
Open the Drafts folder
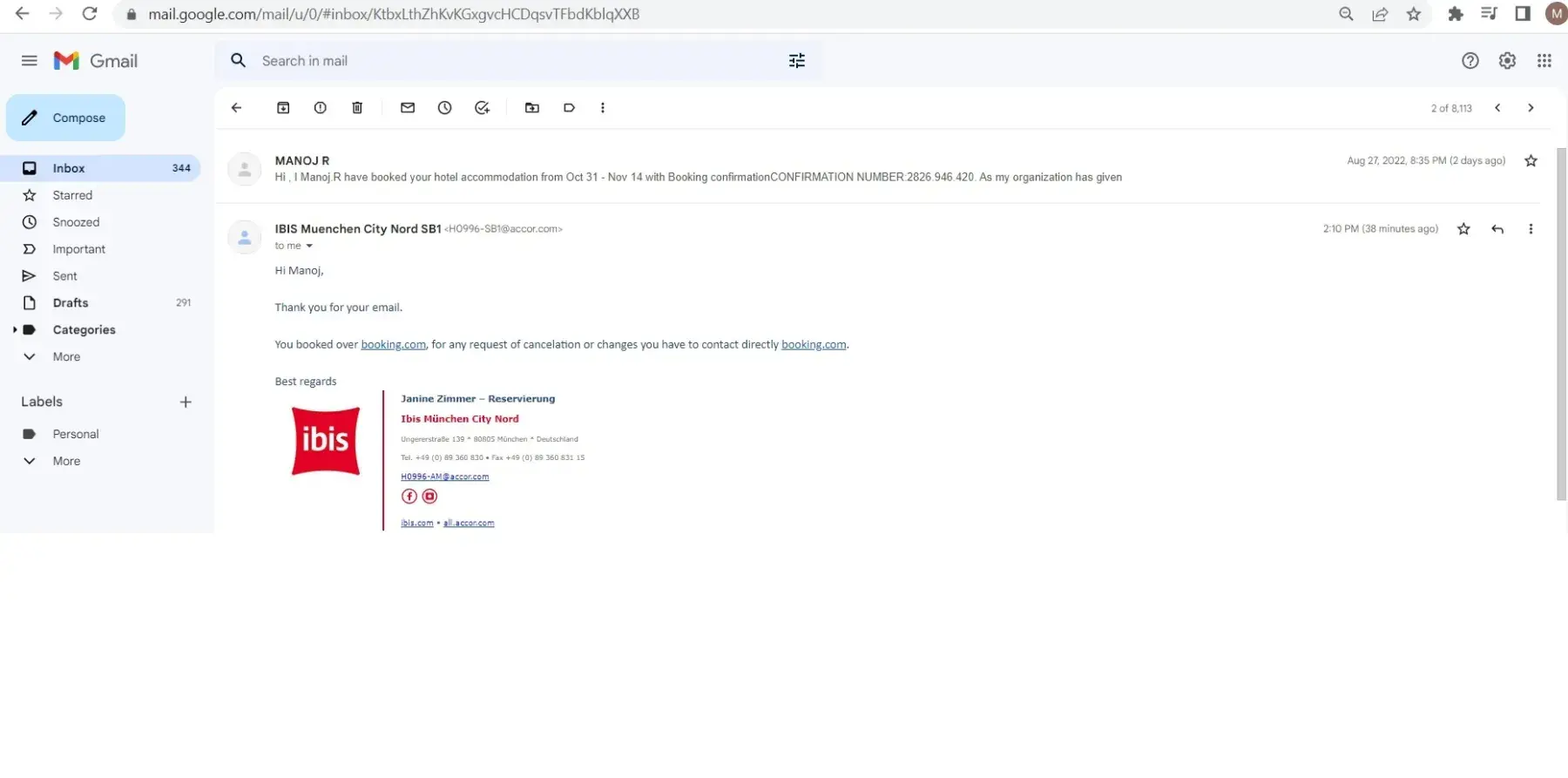(70, 303)
